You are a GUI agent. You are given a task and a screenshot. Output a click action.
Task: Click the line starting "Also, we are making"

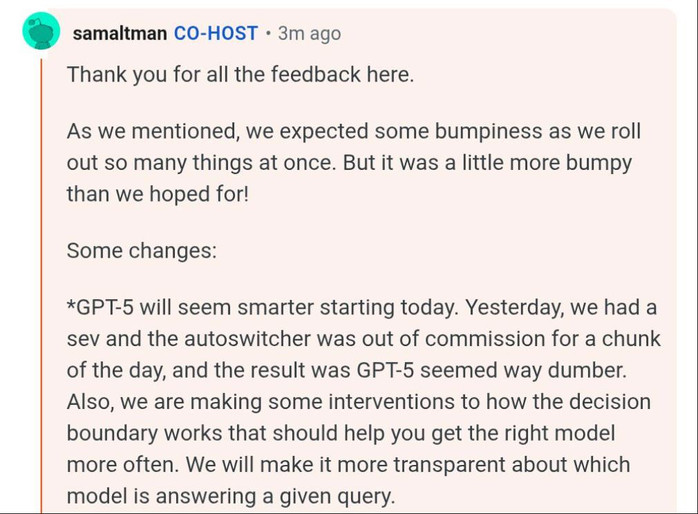click(x=358, y=402)
